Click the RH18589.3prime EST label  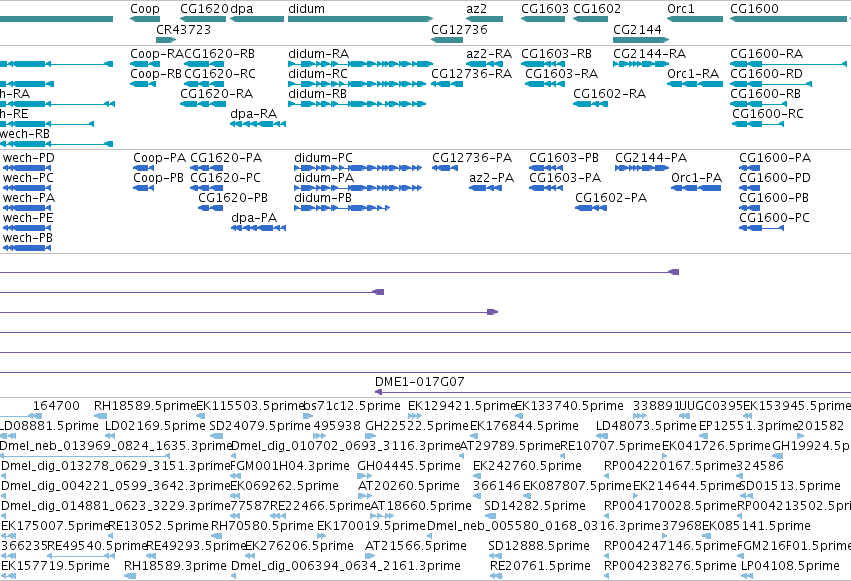pyautogui.click(x=175, y=566)
